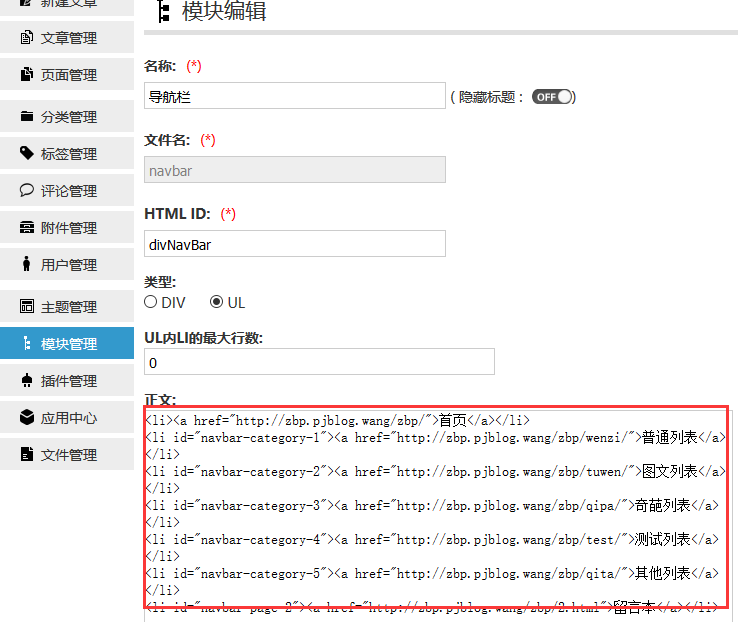Open 应用中心 from sidebar
The image size is (738, 622).
point(67,417)
